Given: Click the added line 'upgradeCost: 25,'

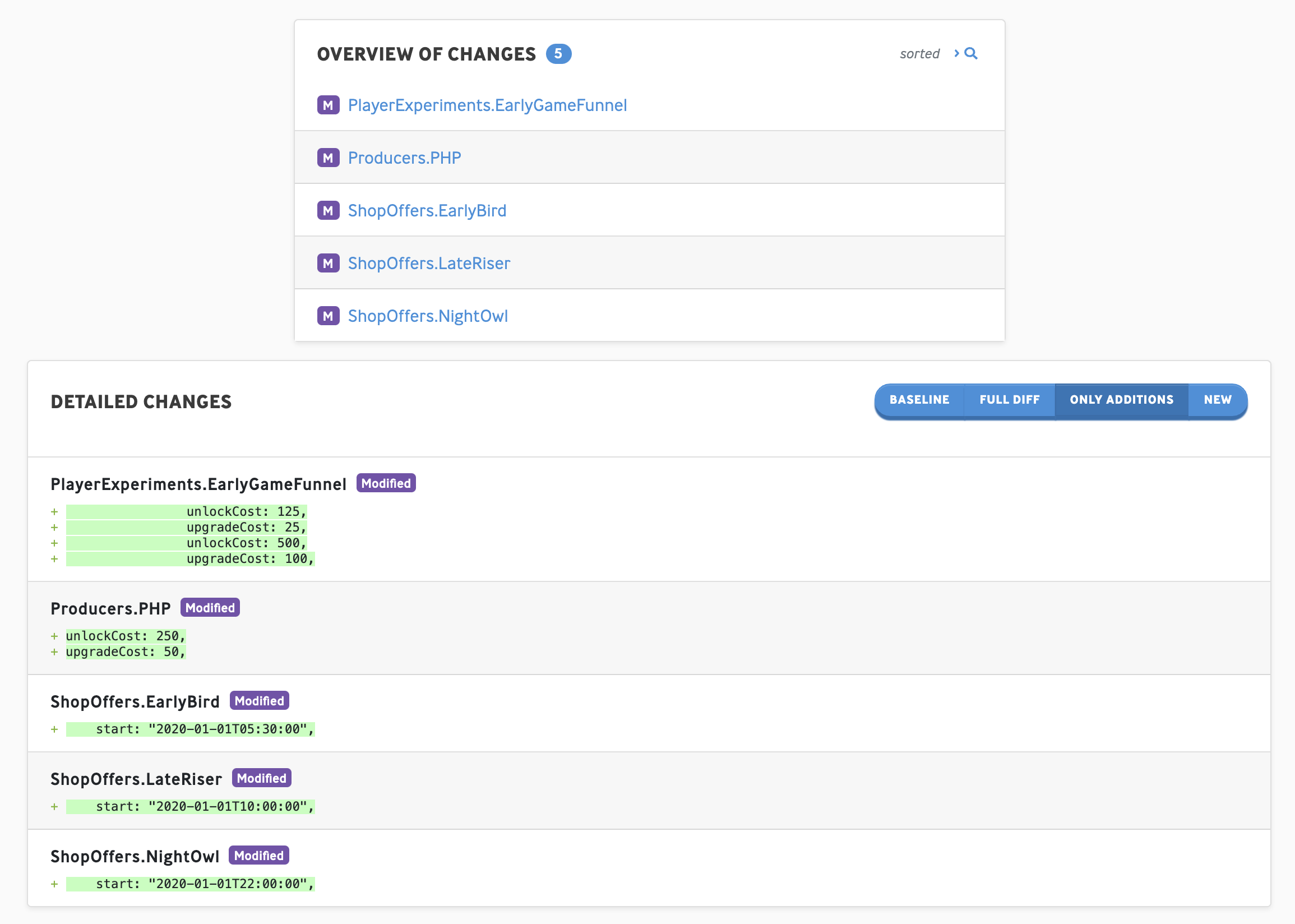Looking at the screenshot, I should pyautogui.click(x=187, y=528).
